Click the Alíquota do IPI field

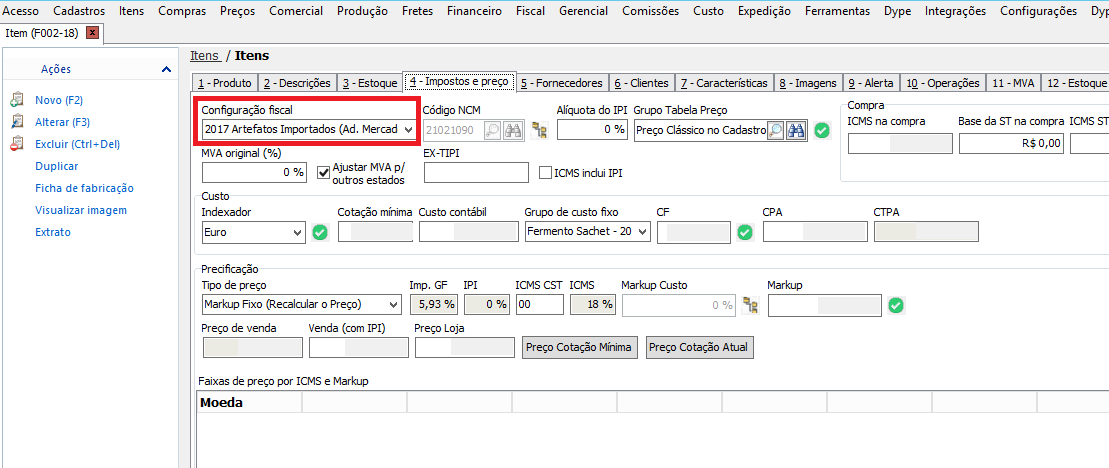click(x=593, y=130)
